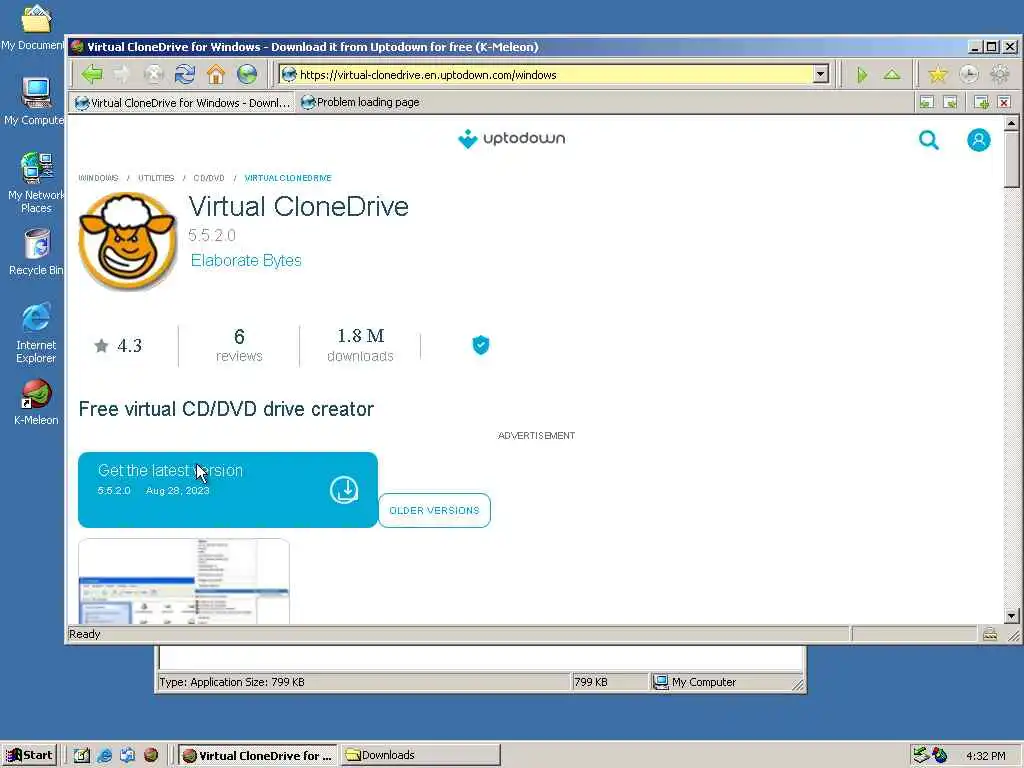Click the WINDOWS breadcrumb link
This screenshot has height=768, width=1024.
[98, 178]
